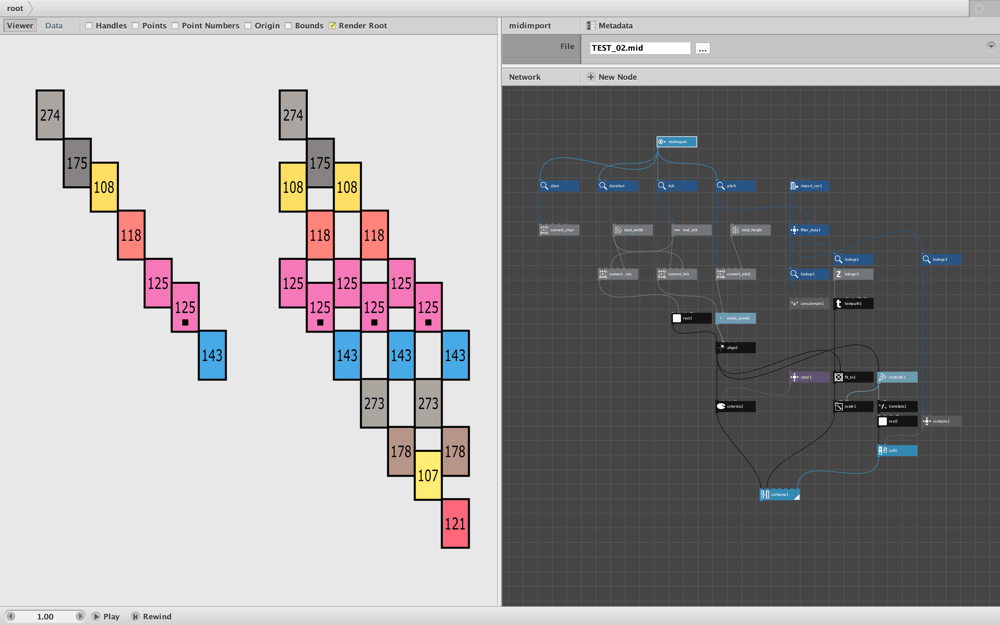
Task: Select the cull1 node
Action: click(x=897, y=450)
